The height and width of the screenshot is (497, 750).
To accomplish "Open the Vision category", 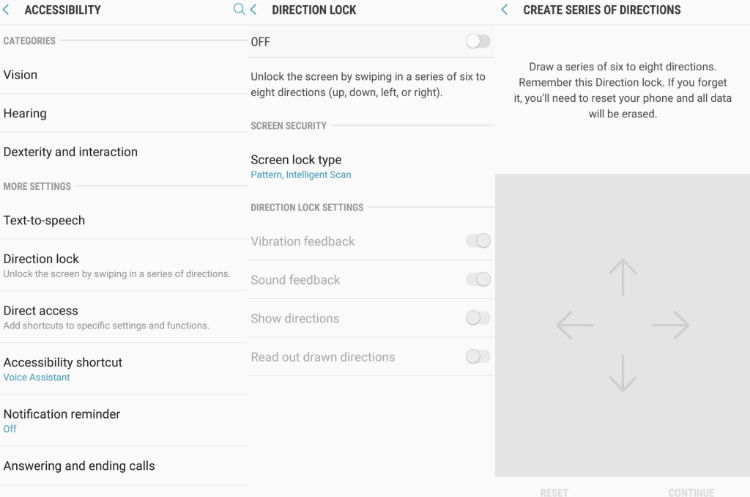I will 124,75.
